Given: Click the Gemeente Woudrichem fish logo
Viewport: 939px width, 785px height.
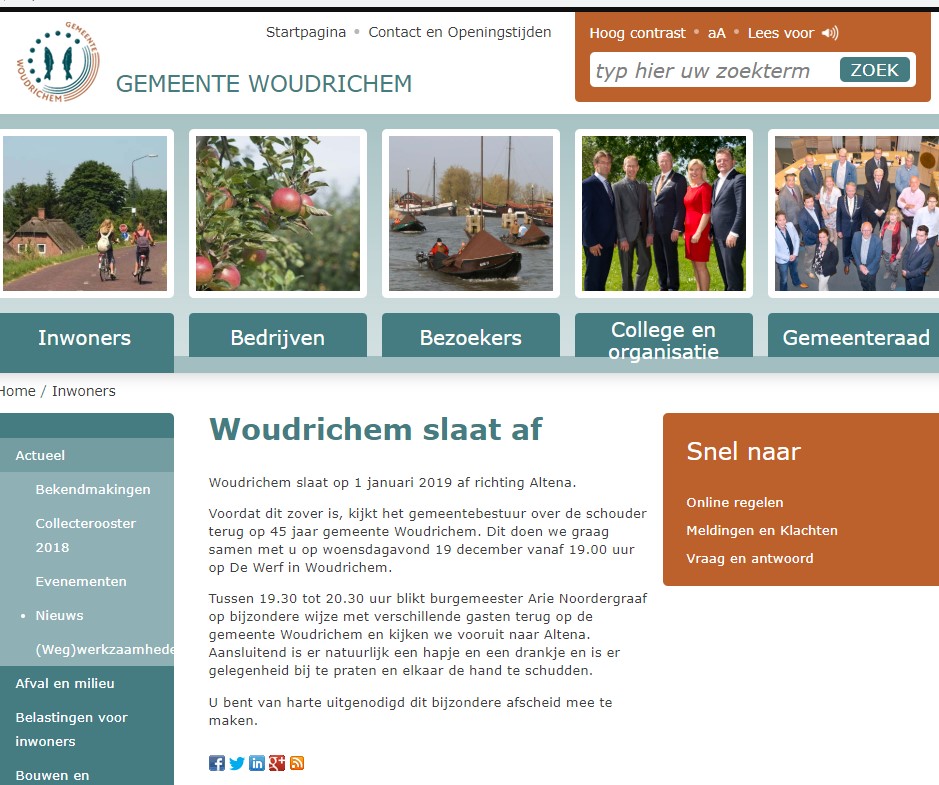Looking at the screenshot, I should (57, 62).
